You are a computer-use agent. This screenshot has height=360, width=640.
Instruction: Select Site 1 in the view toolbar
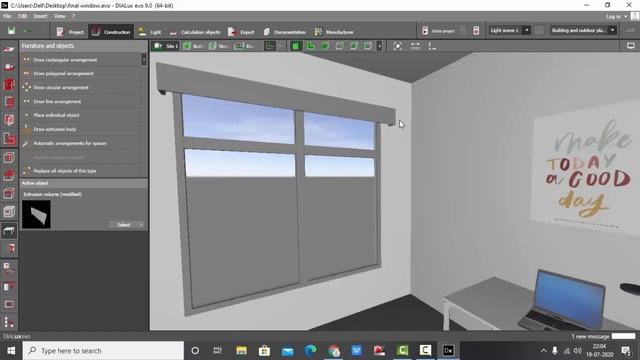(166, 46)
